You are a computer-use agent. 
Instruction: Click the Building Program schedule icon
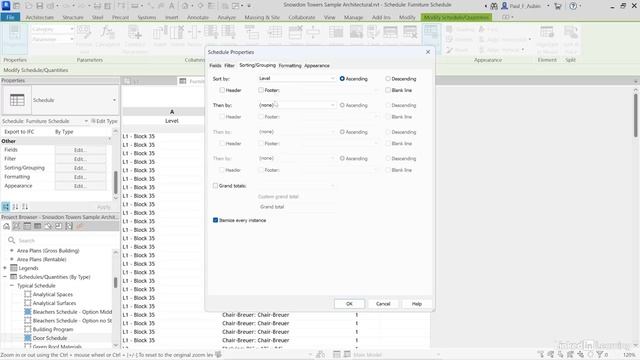point(28,329)
